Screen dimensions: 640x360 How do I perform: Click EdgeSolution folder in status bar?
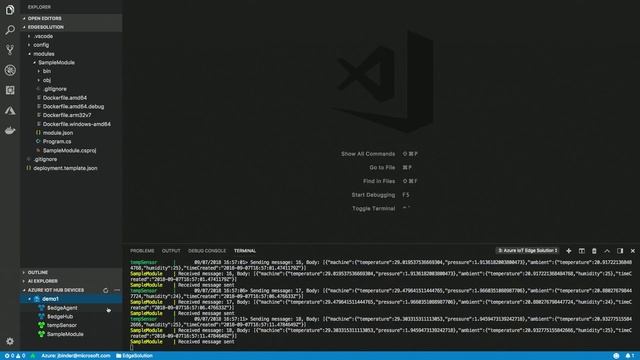click(134, 356)
